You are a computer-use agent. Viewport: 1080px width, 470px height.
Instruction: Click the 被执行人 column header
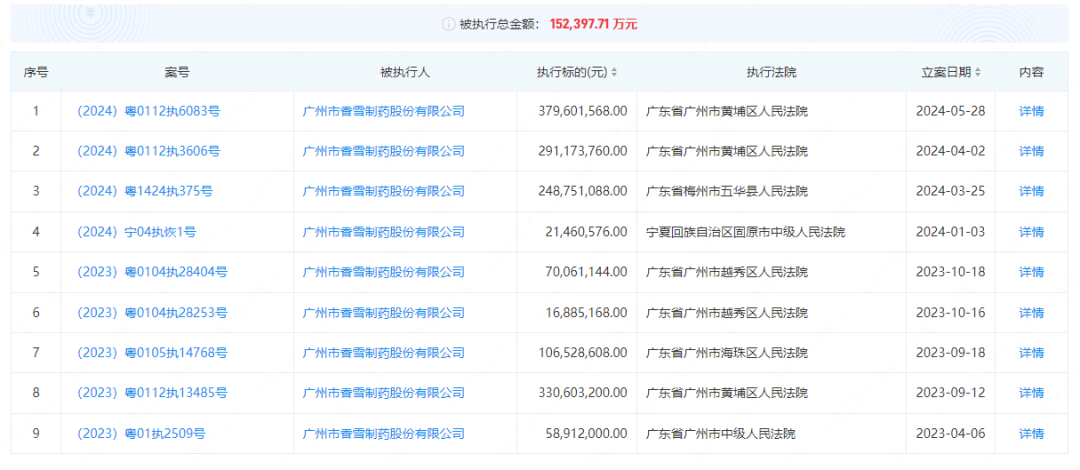click(x=405, y=72)
